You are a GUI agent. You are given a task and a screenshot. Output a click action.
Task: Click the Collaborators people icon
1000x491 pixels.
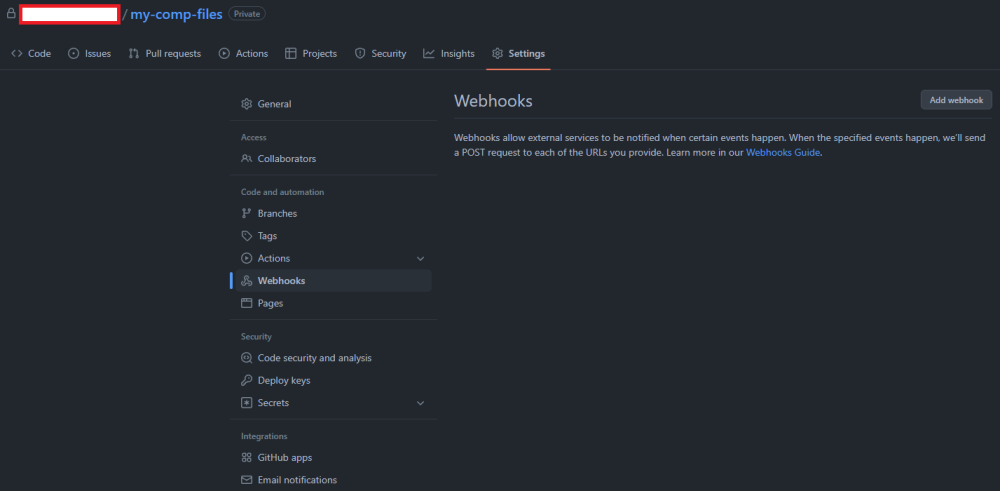pos(247,159)
